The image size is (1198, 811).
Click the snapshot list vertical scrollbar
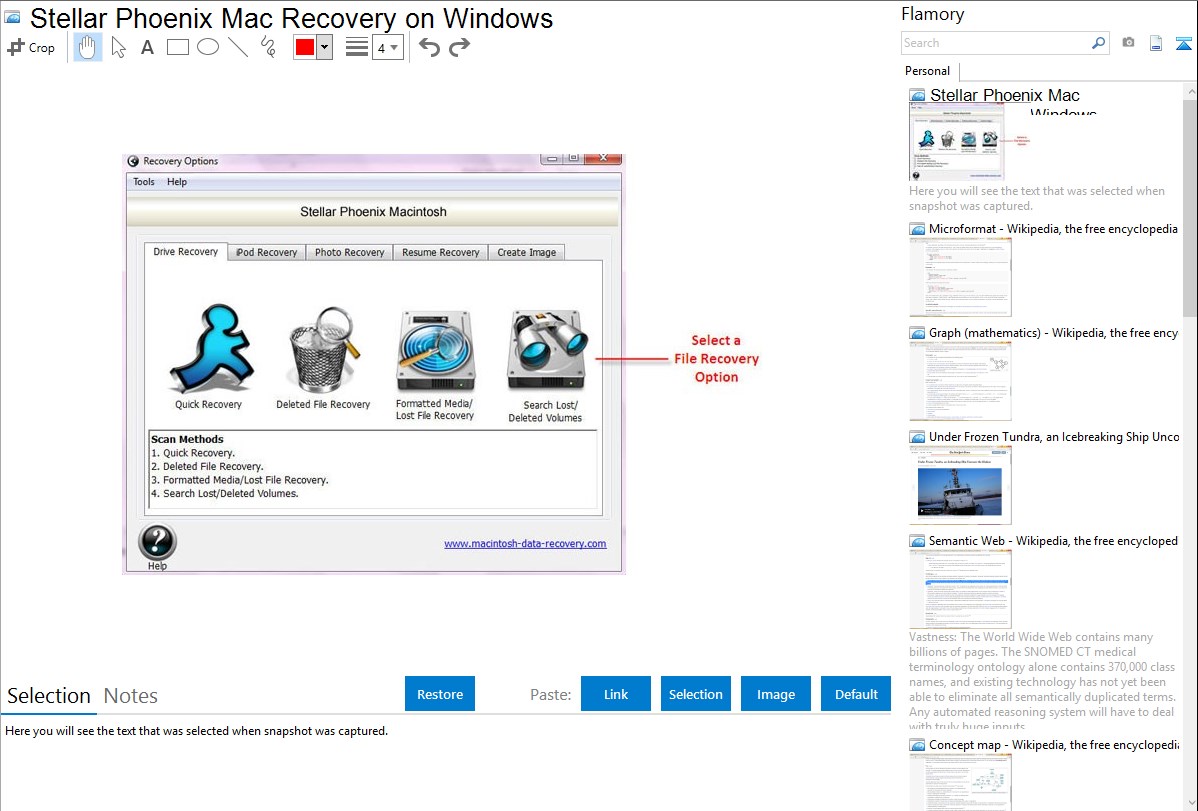pos(1190,207)
